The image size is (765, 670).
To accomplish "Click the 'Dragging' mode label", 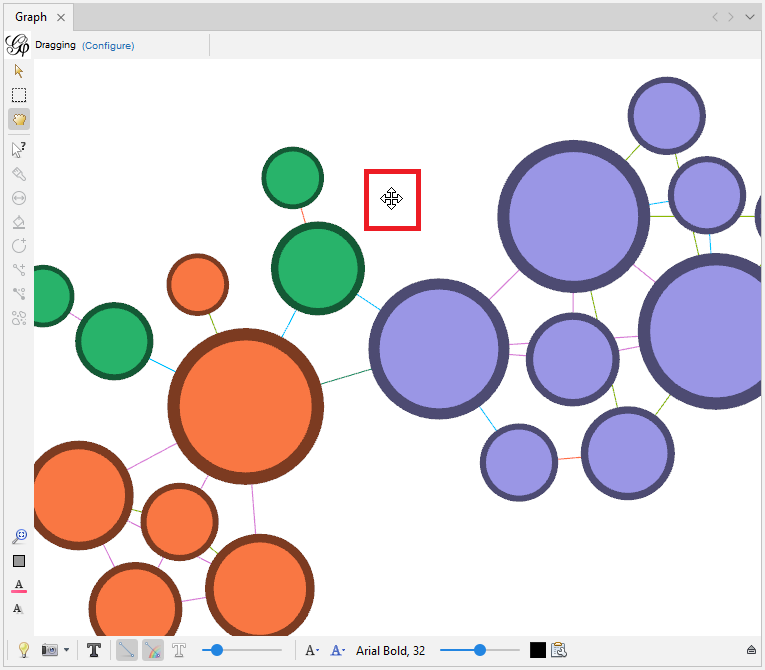I will point(55,45).
